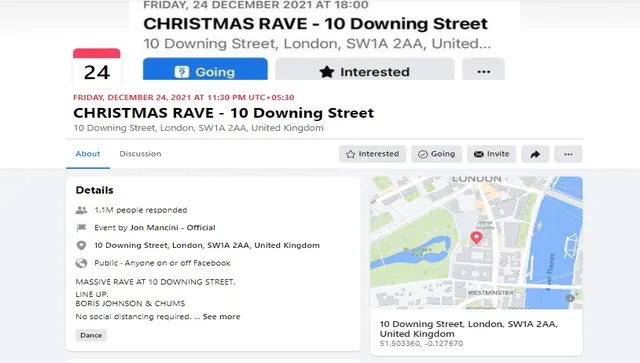640x363 pixels.
Task: Expand description with See more
Action: pos(221,316)
